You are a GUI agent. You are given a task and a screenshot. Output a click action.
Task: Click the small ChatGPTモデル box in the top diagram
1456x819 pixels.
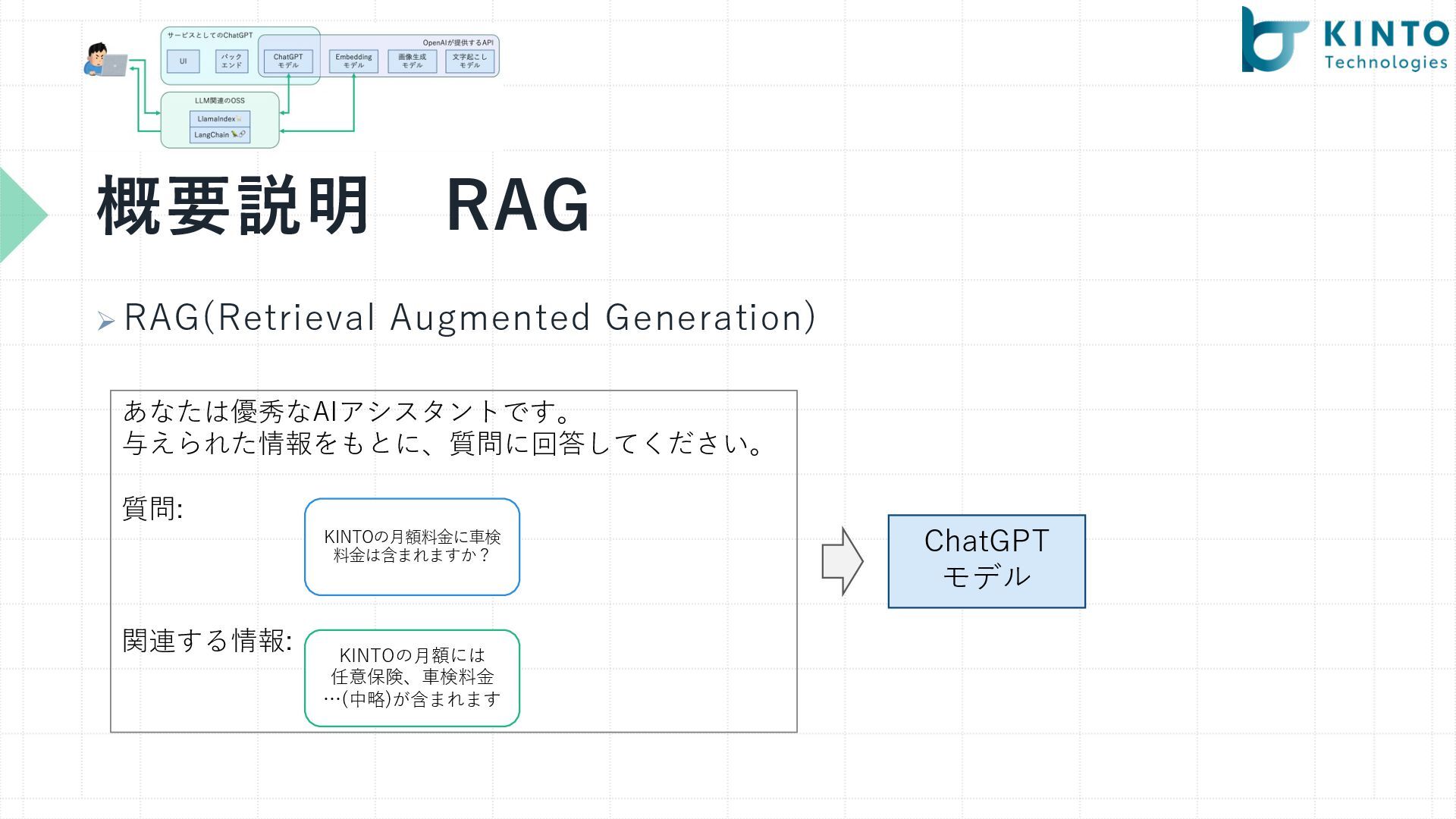click(x=288, y=61)
